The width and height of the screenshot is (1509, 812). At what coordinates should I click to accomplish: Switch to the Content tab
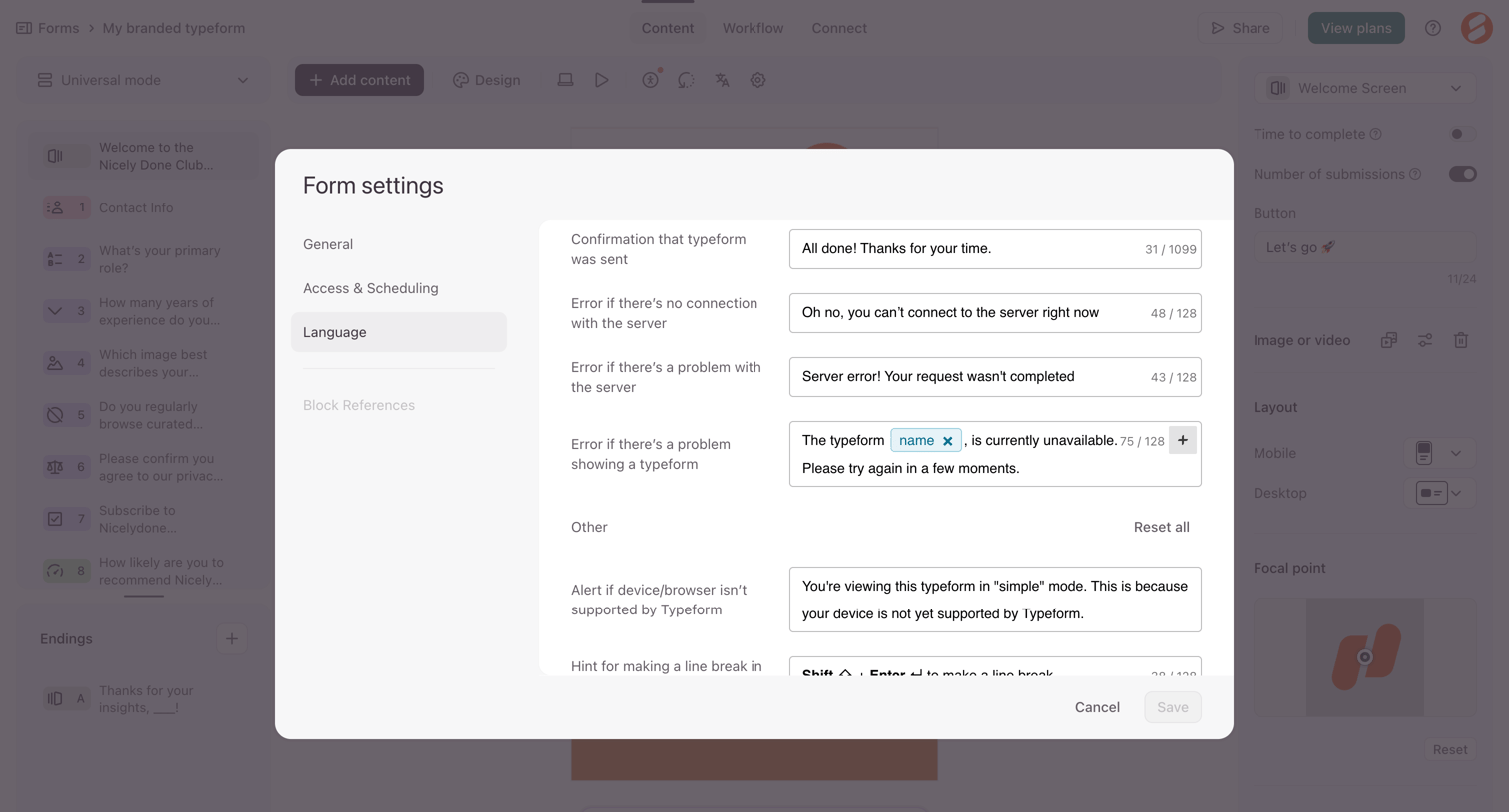point(668,28)
